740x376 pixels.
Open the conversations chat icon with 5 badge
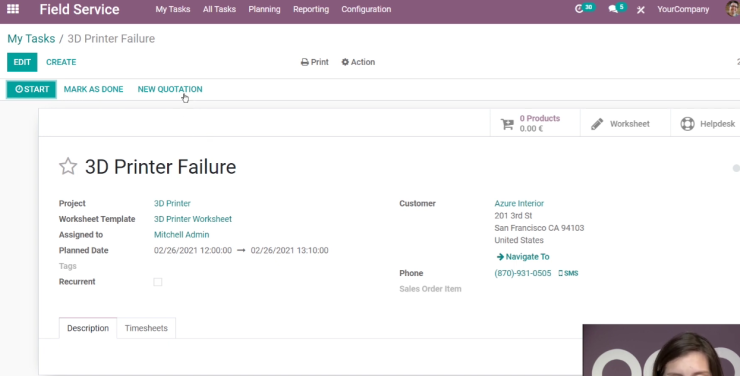tap(617, 8)
